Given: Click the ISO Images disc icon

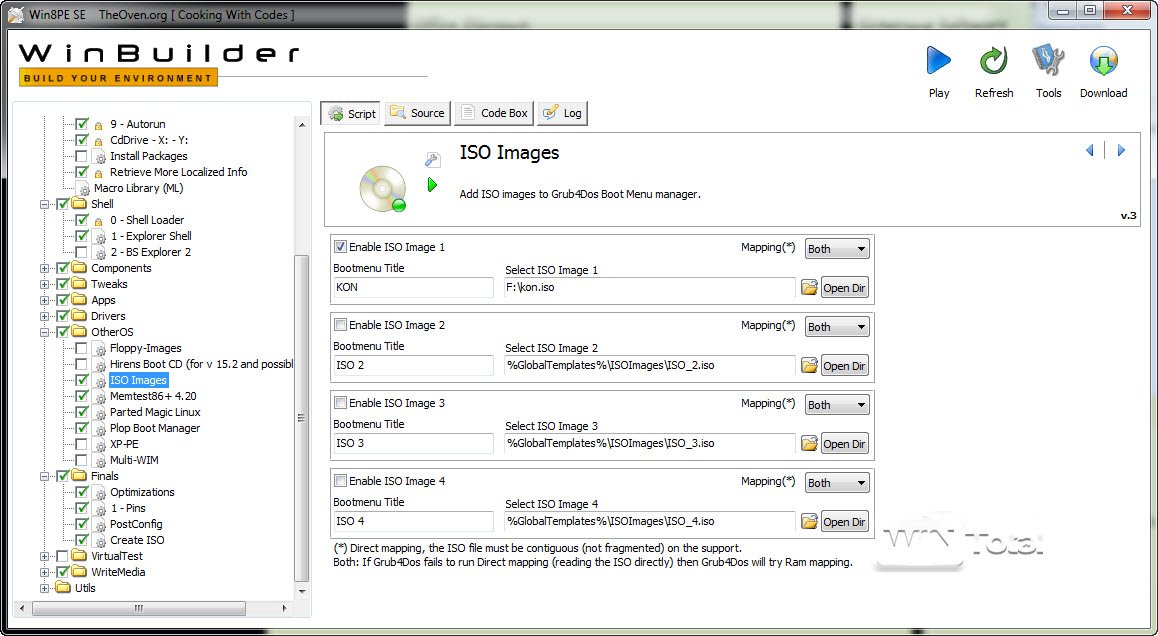Looking at the screenshot, I should click(x=383, y=189).
